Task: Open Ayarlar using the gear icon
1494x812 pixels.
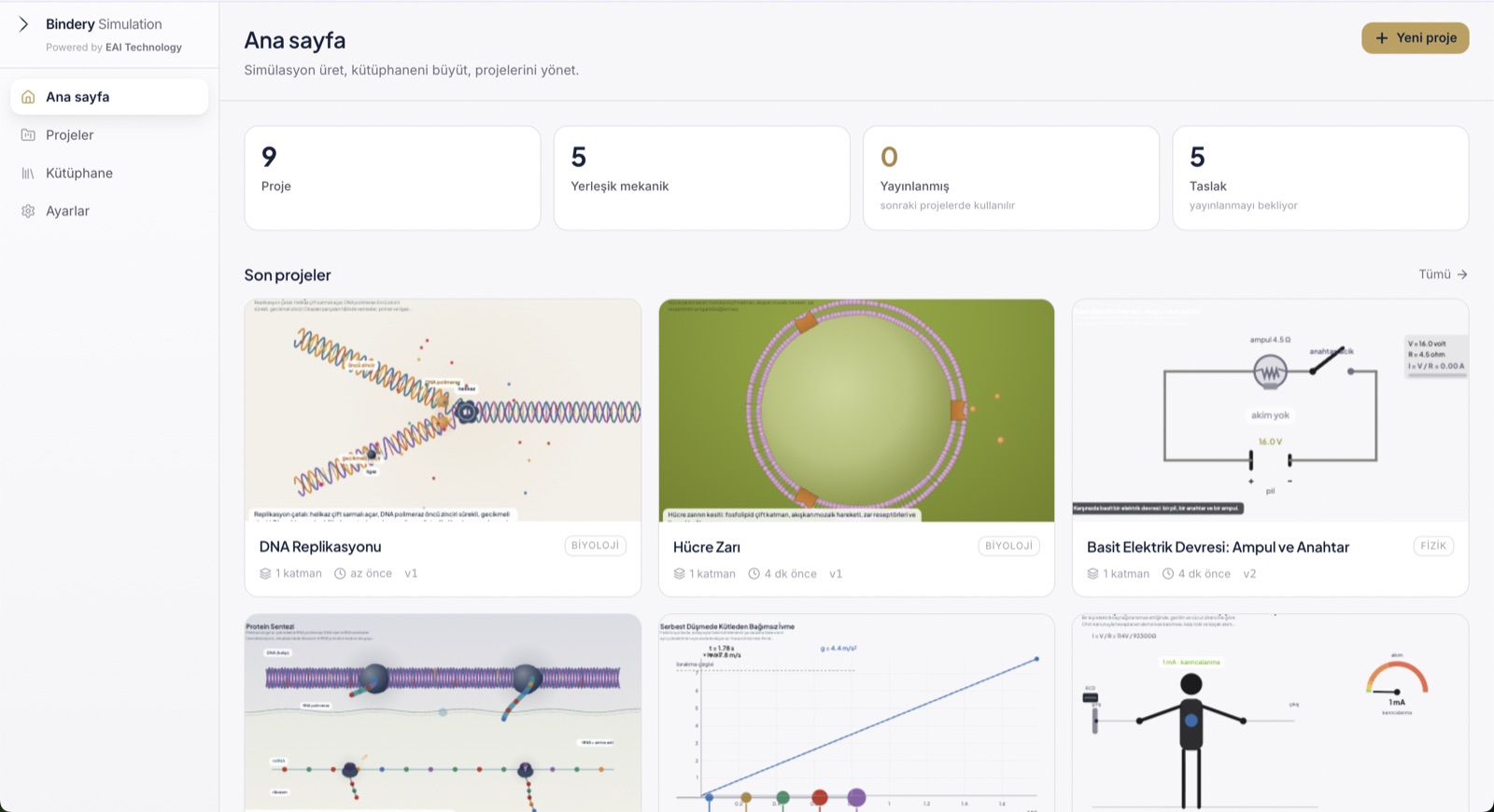Action: (28, 211)
